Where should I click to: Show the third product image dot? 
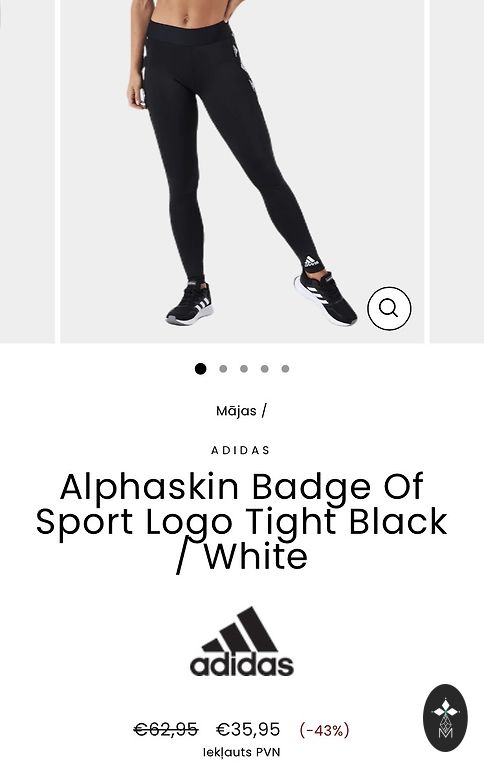244,369
